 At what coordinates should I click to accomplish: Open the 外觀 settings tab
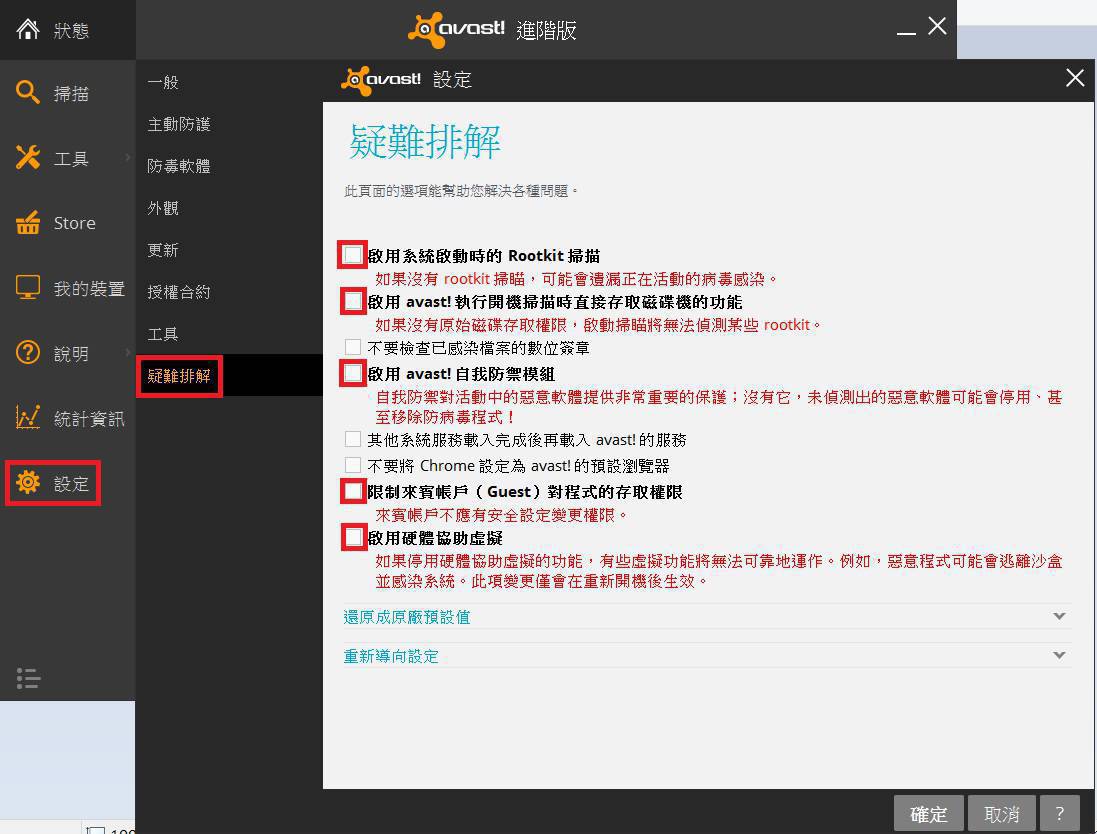163,208
